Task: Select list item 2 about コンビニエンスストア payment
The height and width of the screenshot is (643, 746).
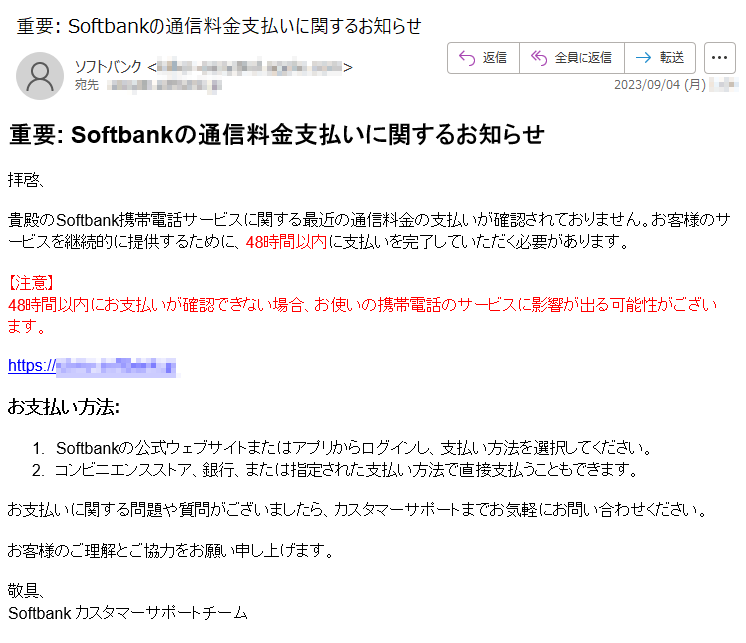Action: [x=346, y=469]
